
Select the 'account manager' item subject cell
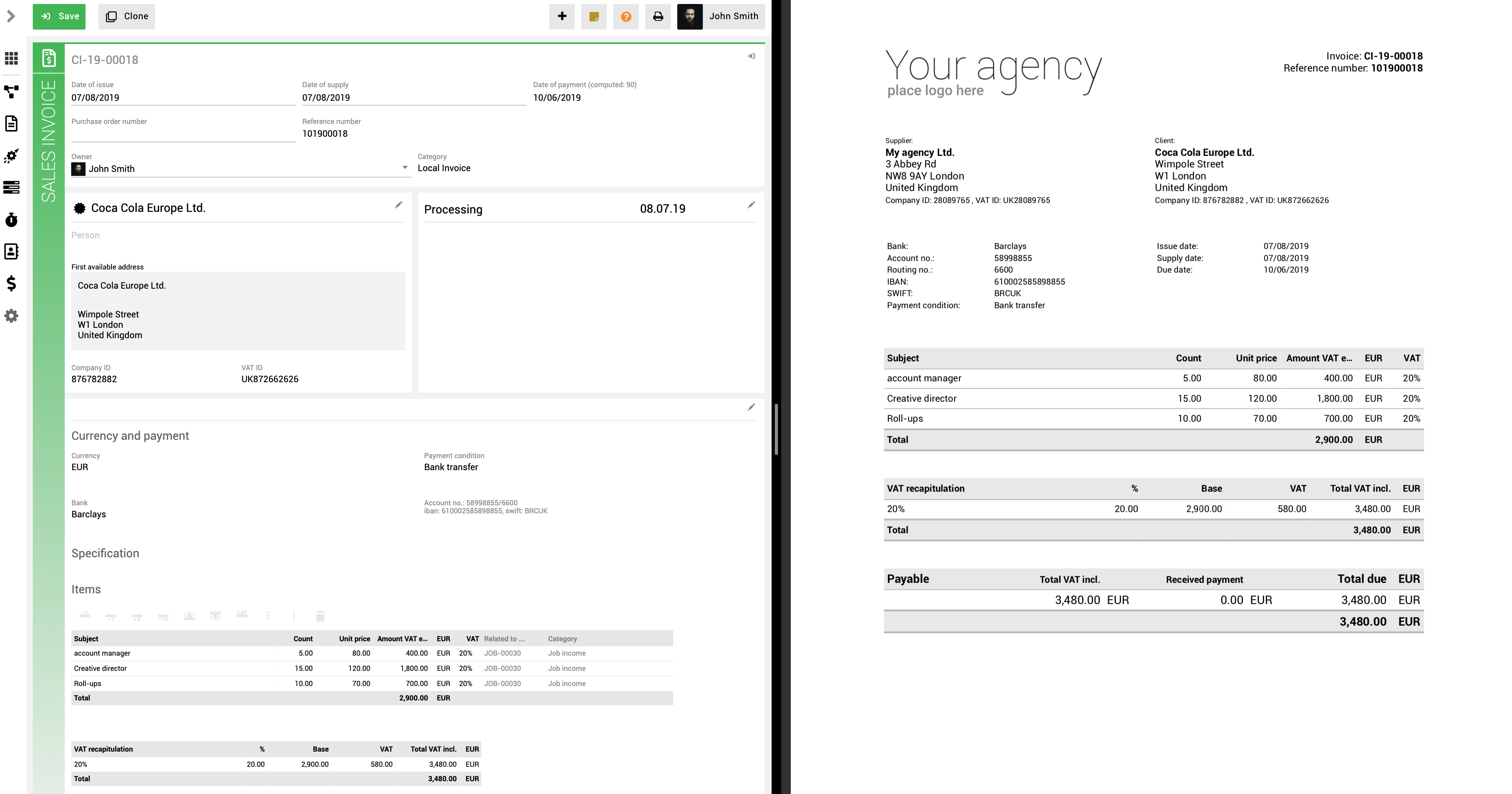tap(174, 653)
